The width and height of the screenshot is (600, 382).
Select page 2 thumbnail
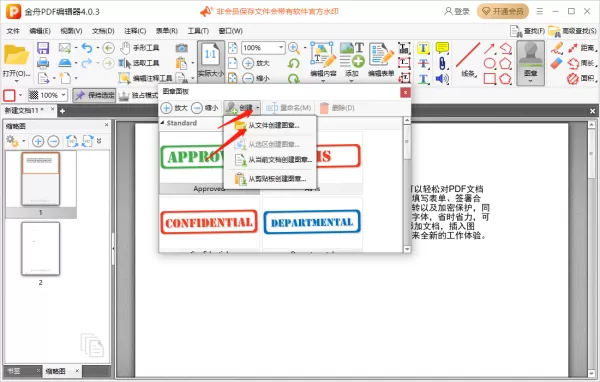tap(41, 249)
